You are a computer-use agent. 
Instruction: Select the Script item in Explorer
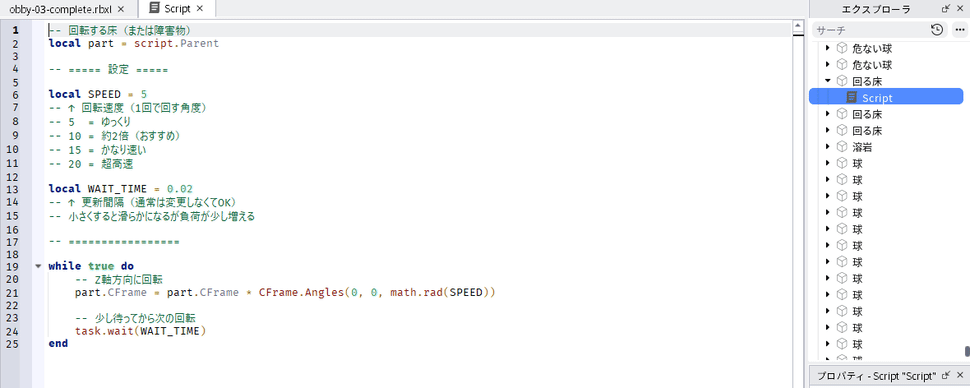[x=886, y=96]
